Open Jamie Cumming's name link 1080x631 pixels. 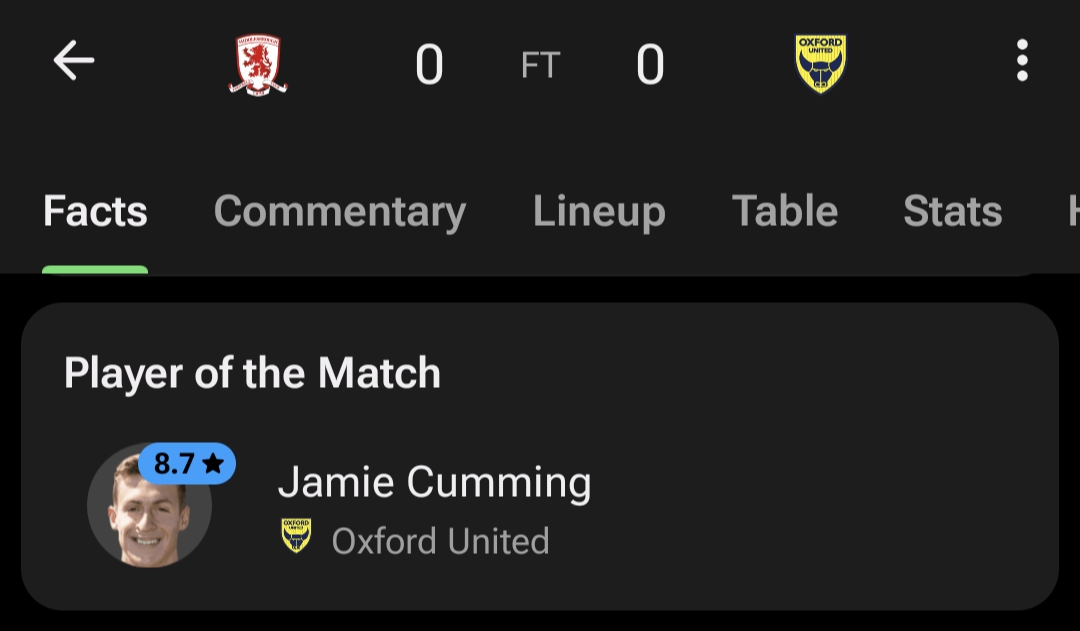click(x=434, y=483)
